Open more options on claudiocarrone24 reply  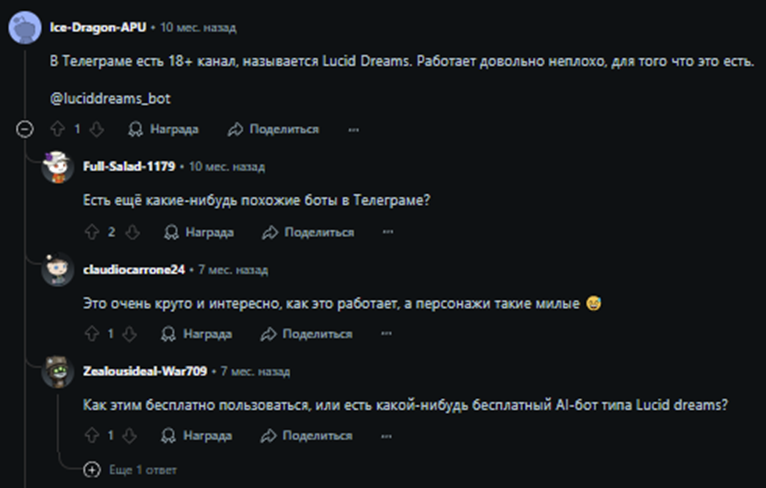point(387,334)
